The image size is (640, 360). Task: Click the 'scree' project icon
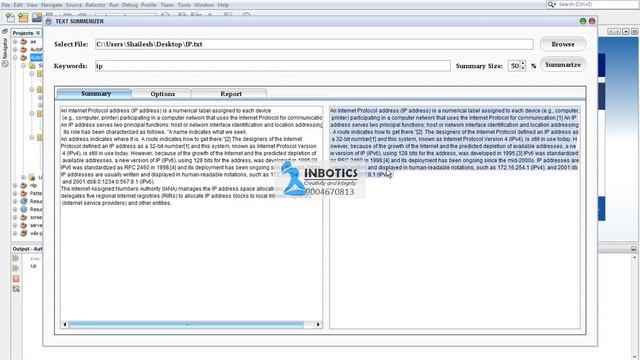(x=24, y=217)
